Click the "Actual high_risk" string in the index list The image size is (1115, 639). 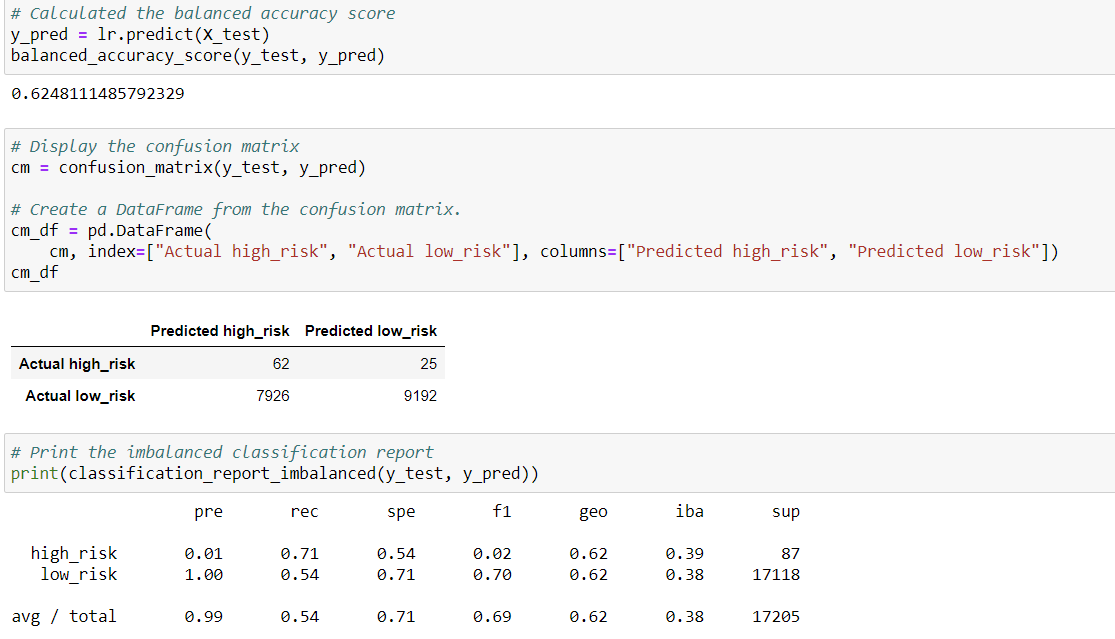click(241, 252)
